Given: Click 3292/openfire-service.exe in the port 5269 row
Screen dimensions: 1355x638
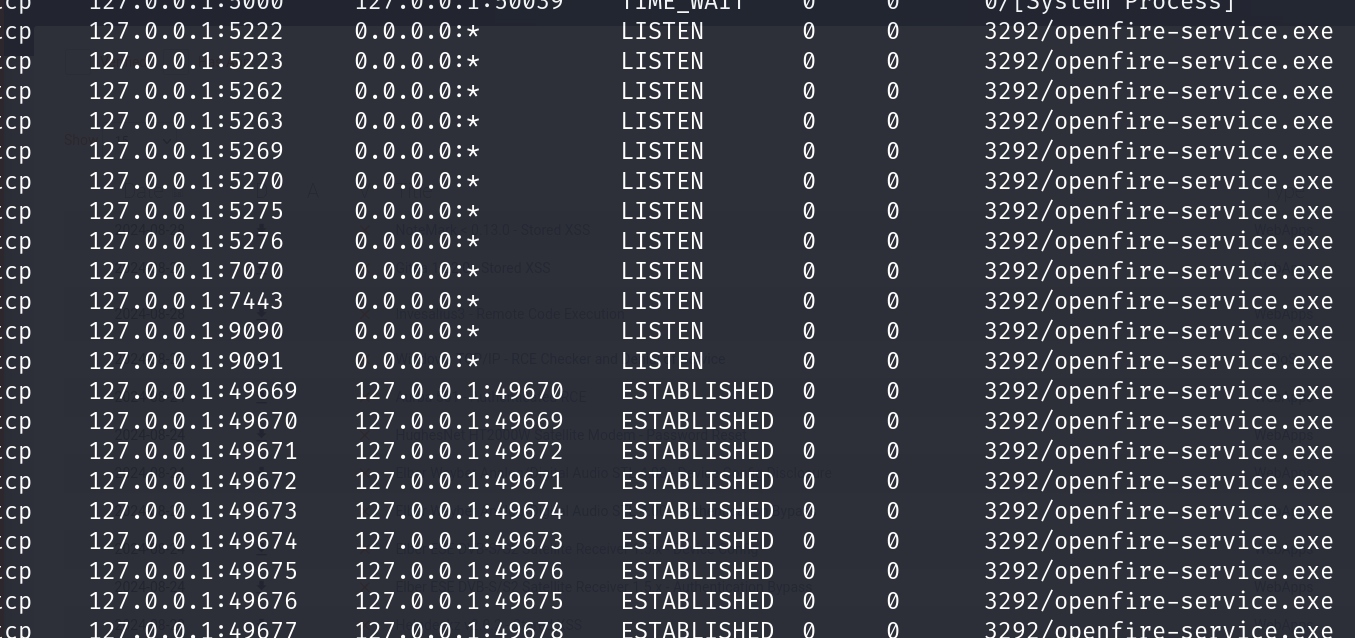Looking at the screenshot, I should point(1159,151).
